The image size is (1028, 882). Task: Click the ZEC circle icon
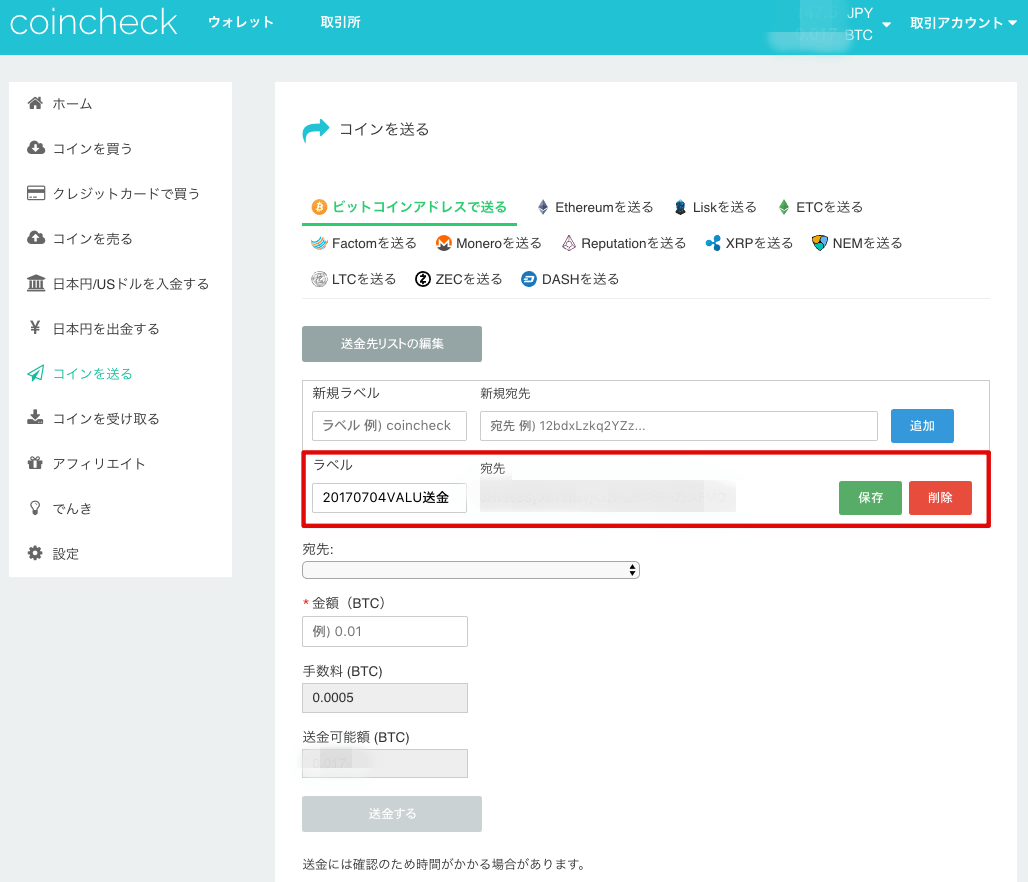(423, 279)
